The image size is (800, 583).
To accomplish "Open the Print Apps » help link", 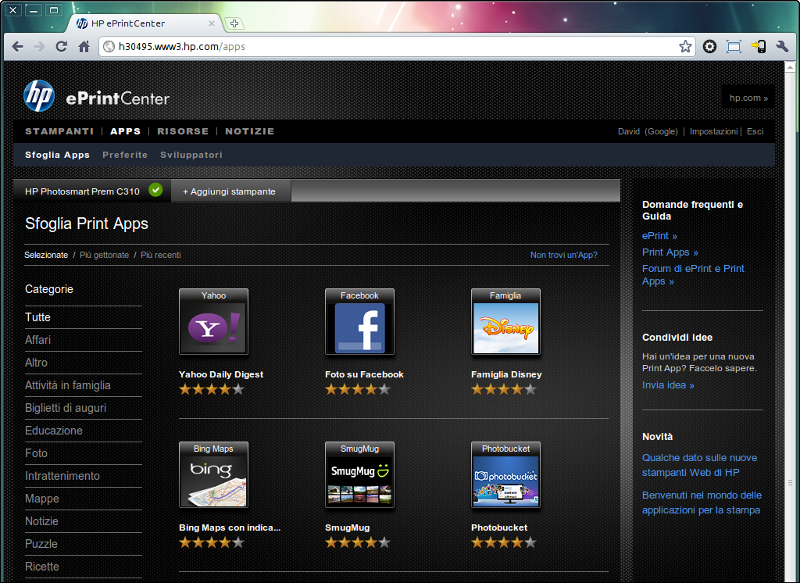I will click(670, 252).
